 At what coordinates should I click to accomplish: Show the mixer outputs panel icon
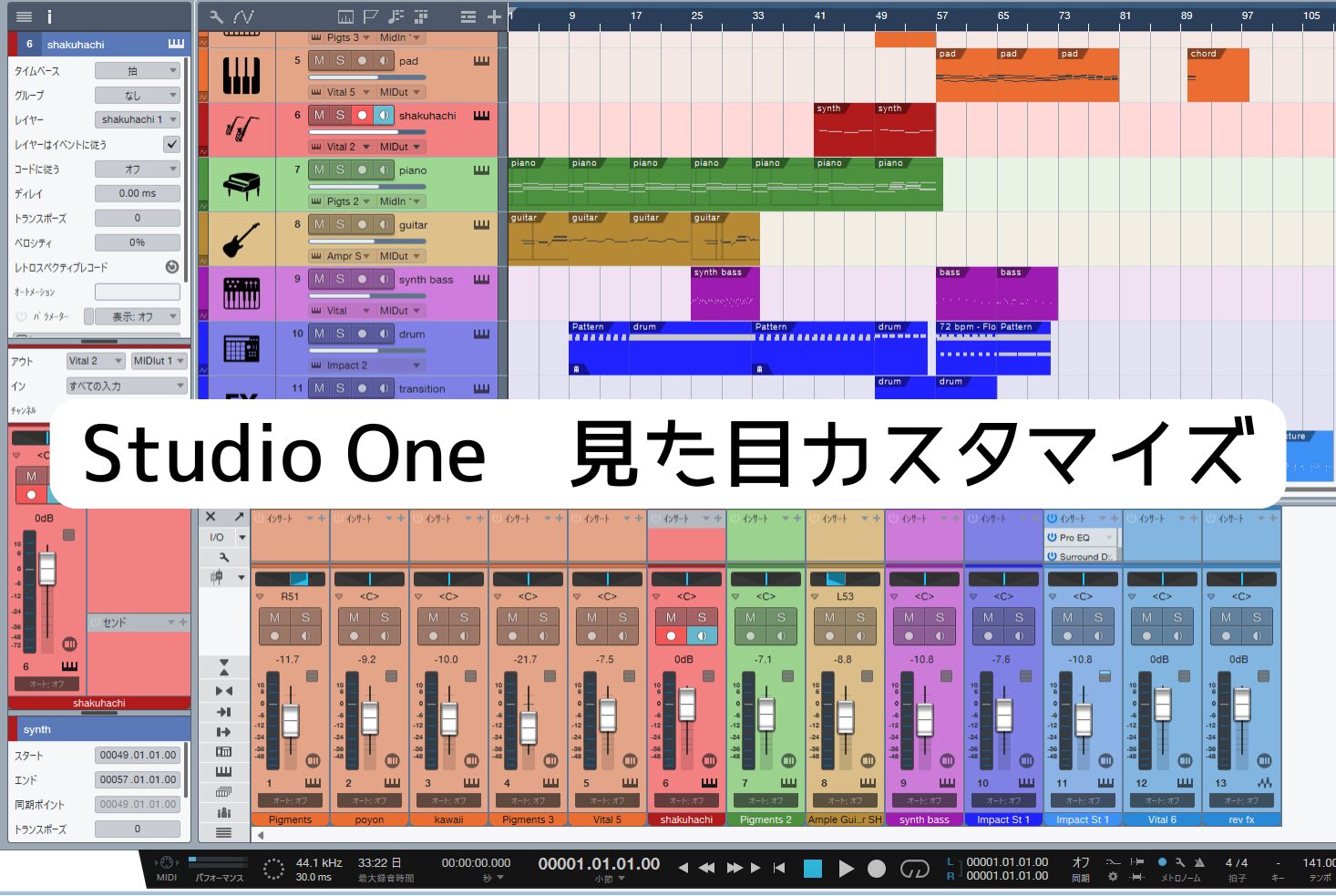point(223,732)
